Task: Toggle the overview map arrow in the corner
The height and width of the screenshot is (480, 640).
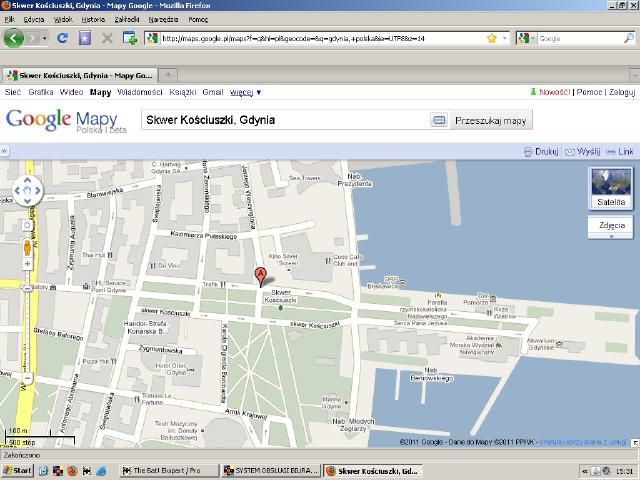Action: click(635, 443)
